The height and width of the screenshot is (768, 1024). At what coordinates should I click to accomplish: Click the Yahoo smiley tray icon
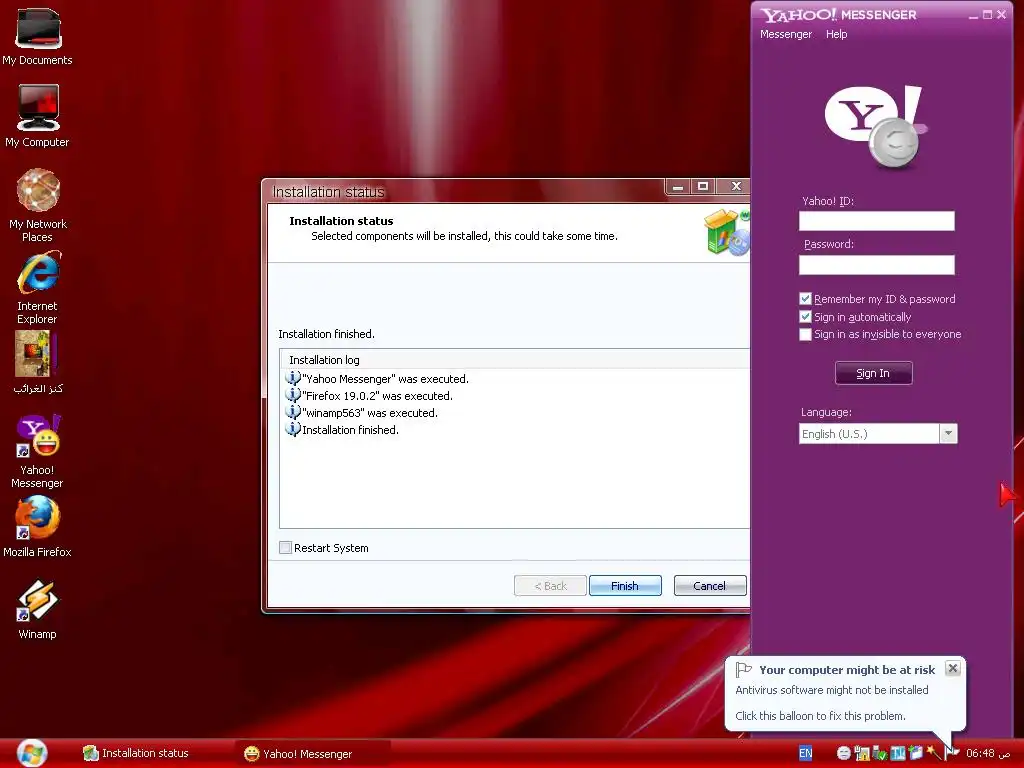[x=844, y=753]
